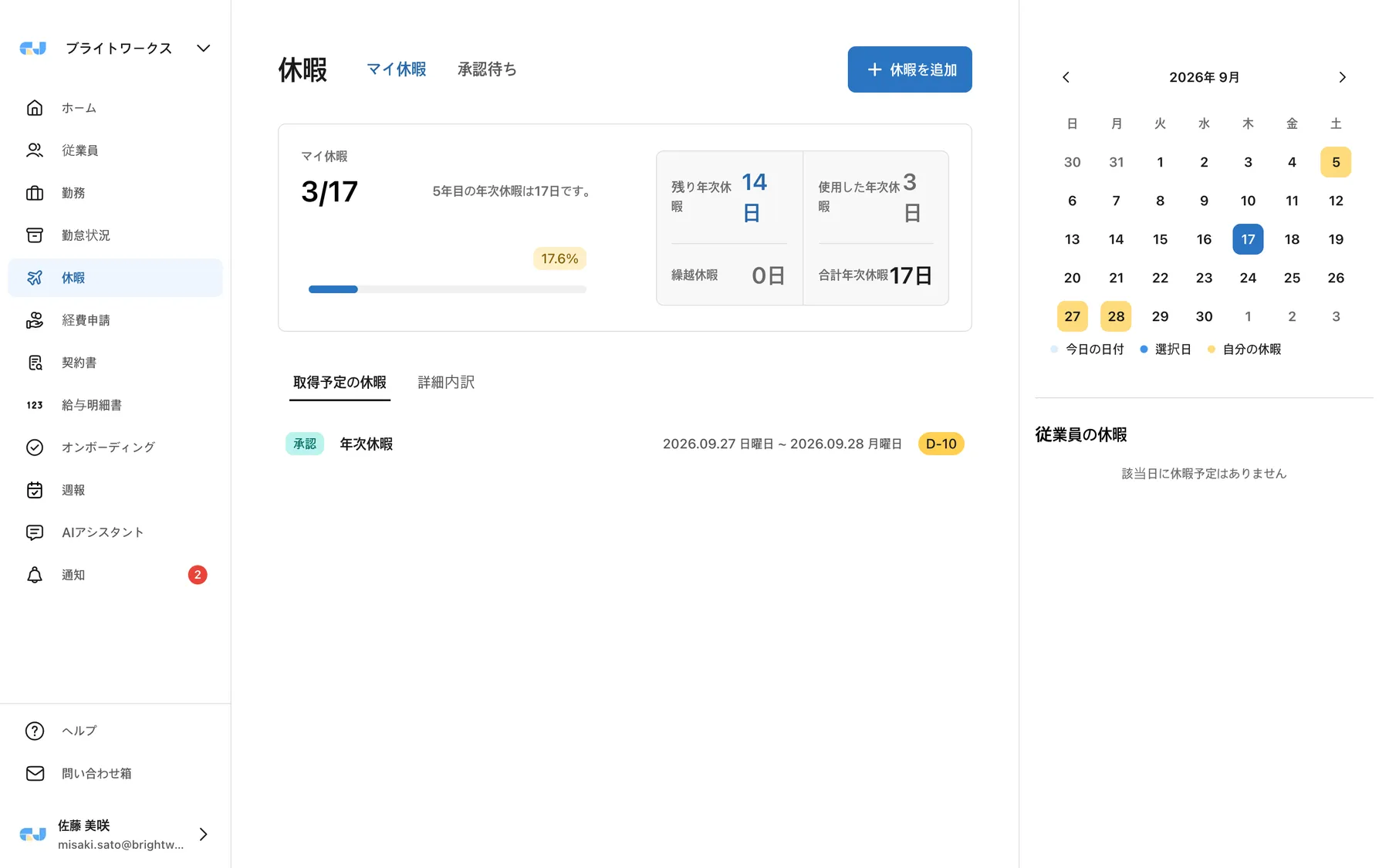Click the vacation usage progress bar
Image resolution: width=1389 pixels, height=868 pixels.
448,289
